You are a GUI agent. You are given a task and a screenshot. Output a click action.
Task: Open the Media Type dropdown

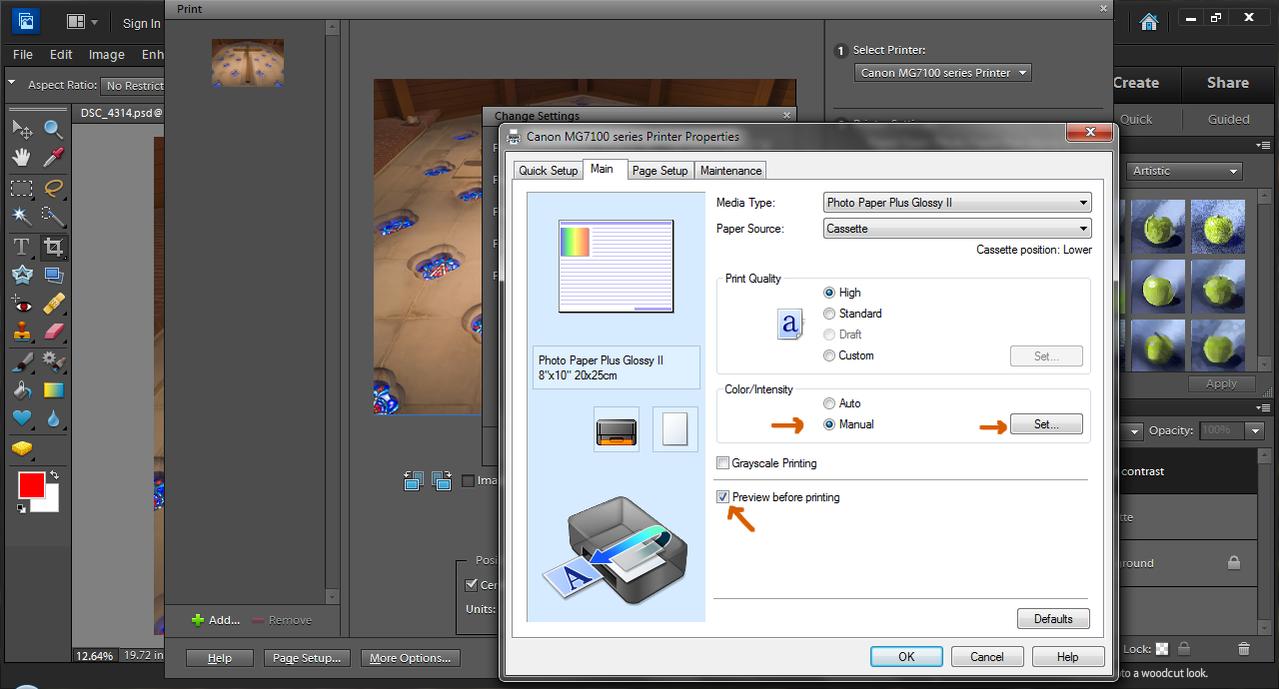point(956,203)
